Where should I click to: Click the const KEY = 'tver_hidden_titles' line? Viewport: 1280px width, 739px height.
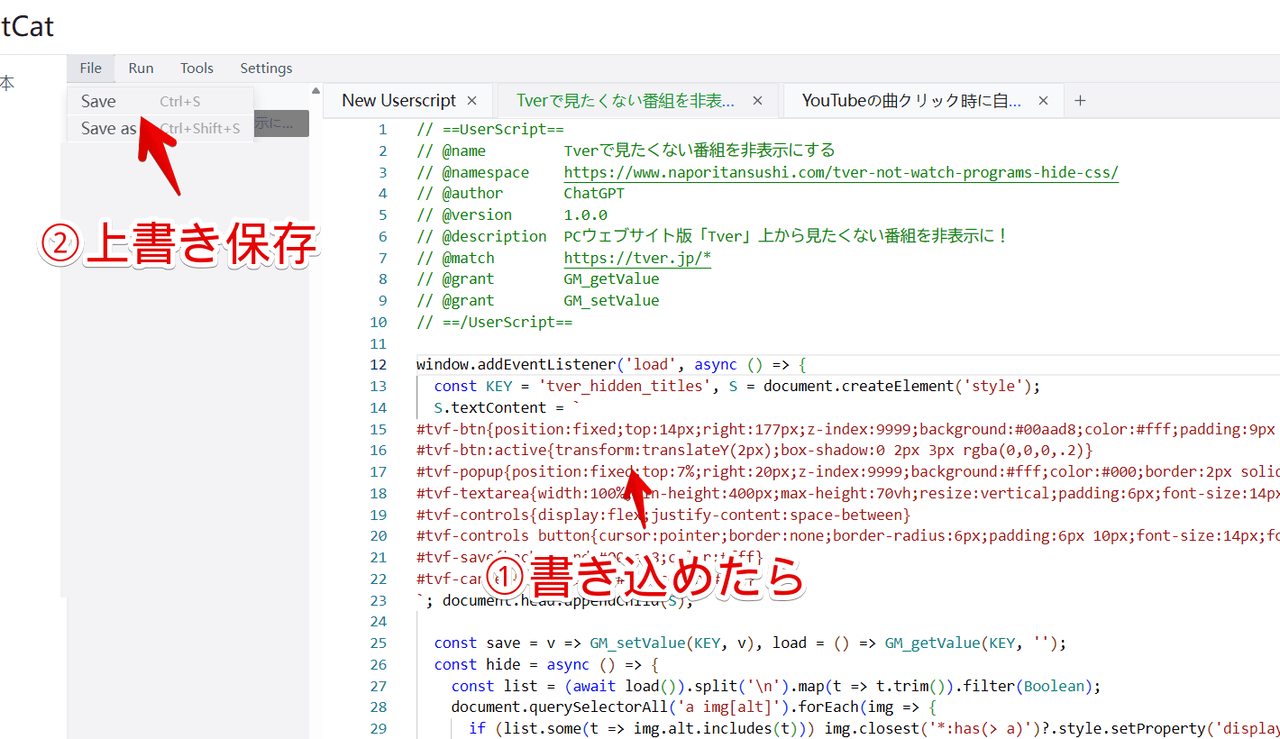pos(737,386)
